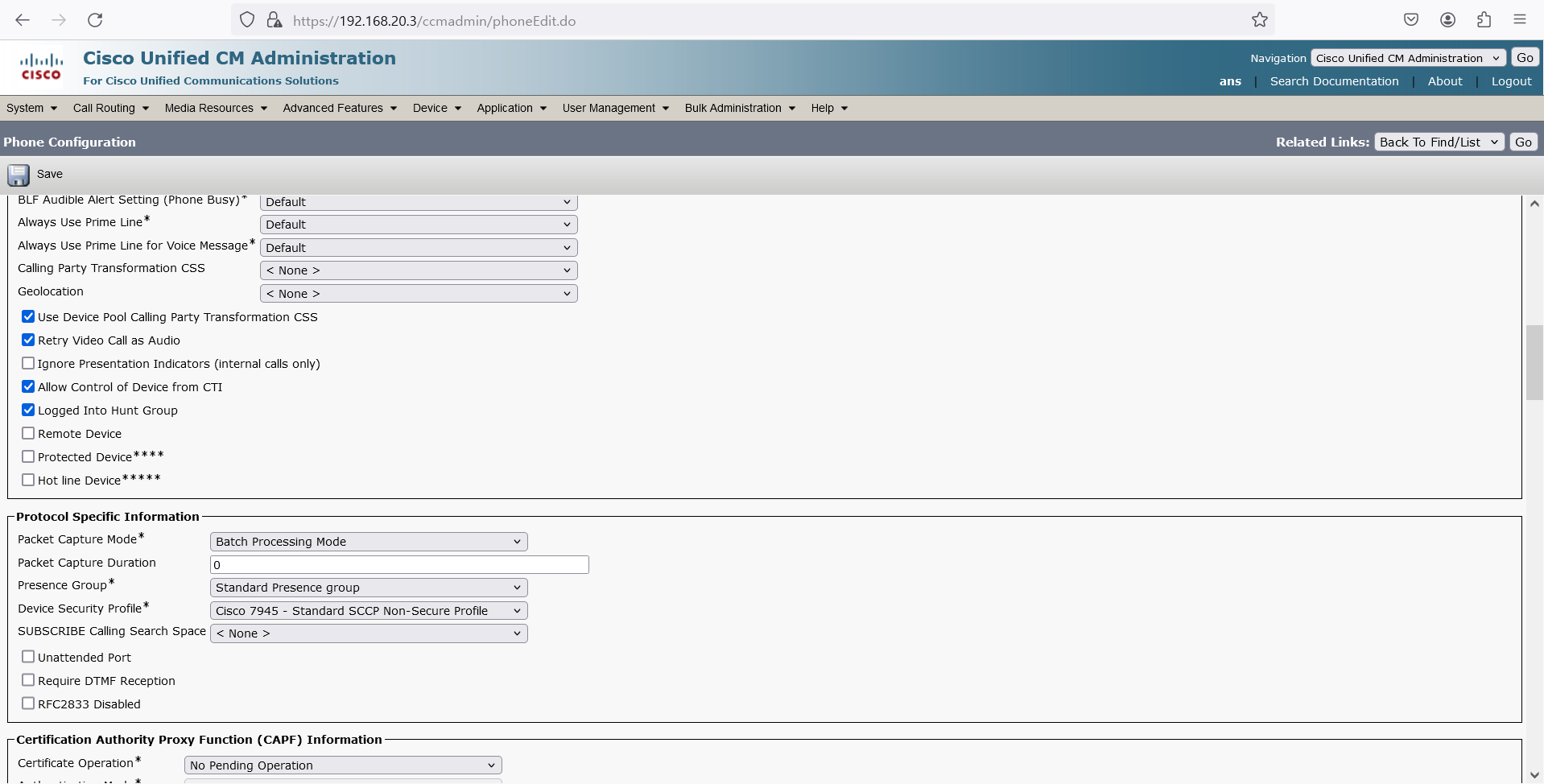Open the Presence Group dropdown
This screenshot has height=784, width=1544.
click(x=369, y=588)
